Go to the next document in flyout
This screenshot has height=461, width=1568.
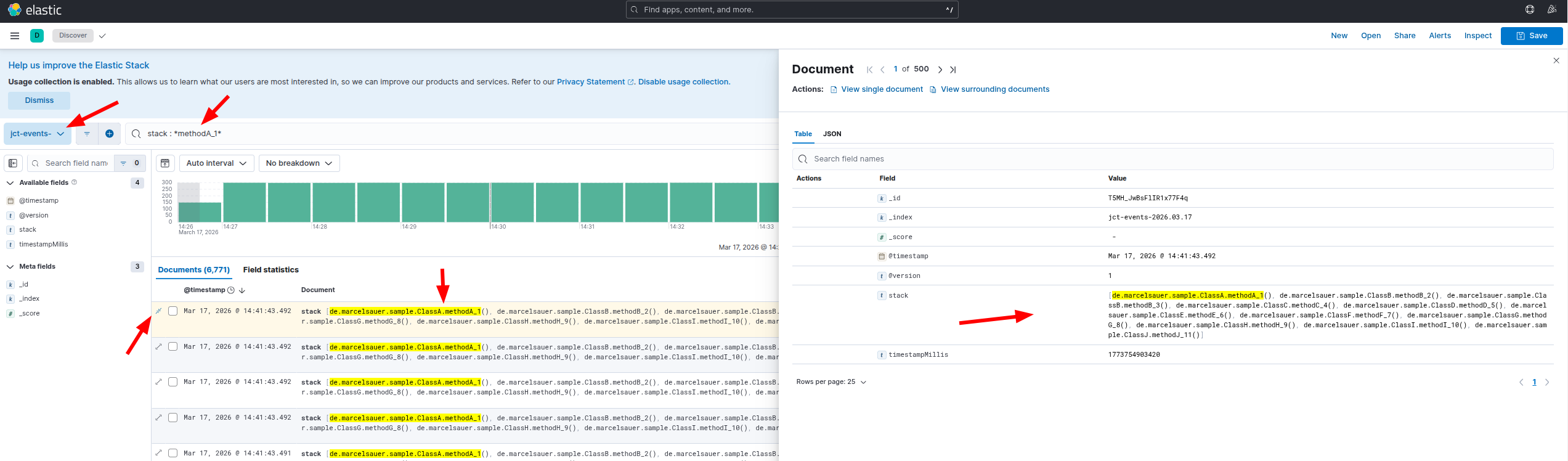940,70
